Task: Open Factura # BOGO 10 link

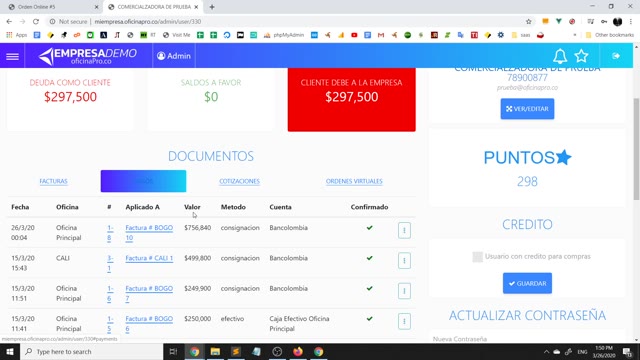Action: tap(149, 233)
